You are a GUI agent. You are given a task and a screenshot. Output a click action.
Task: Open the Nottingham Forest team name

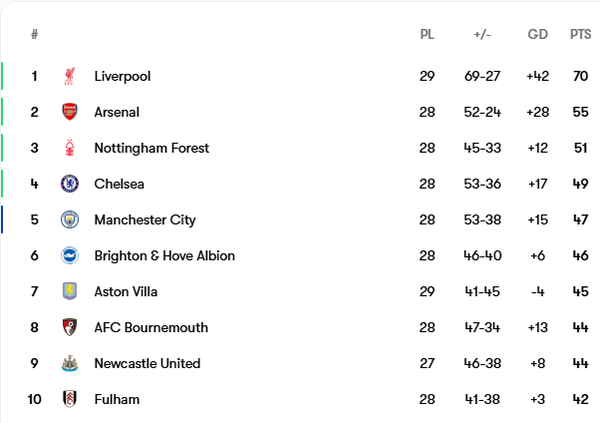pos(152,148)
